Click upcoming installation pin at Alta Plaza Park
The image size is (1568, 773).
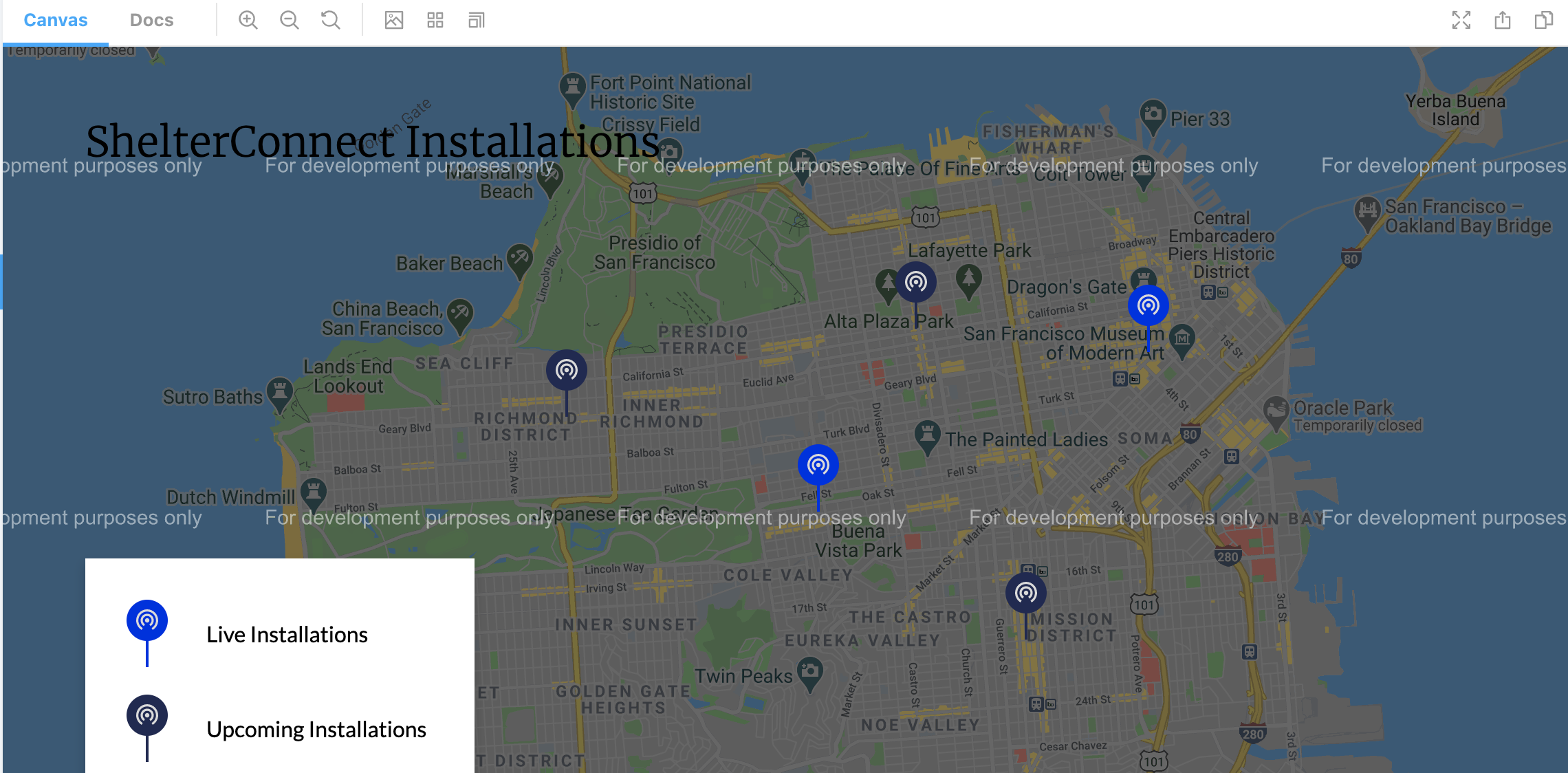tap(915, 282)
